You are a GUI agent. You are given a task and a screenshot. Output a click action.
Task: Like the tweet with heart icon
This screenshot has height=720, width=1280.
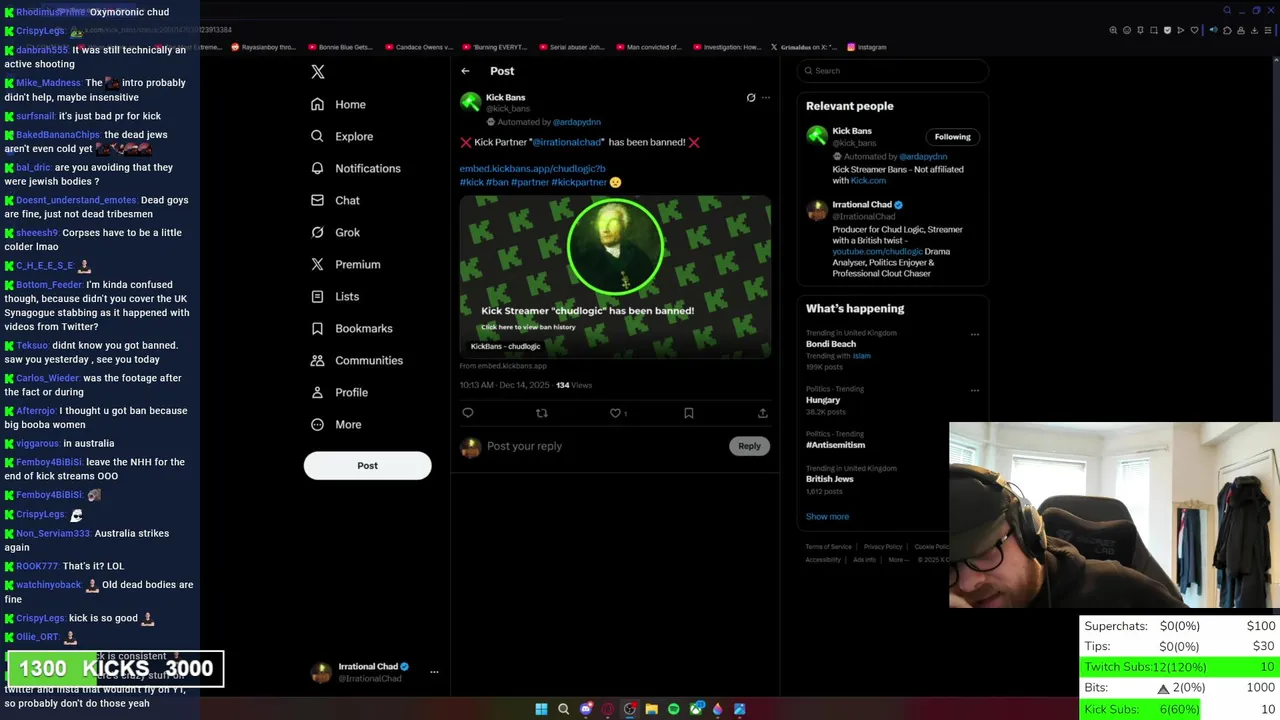pyautogui.click(x=615, y=413)
